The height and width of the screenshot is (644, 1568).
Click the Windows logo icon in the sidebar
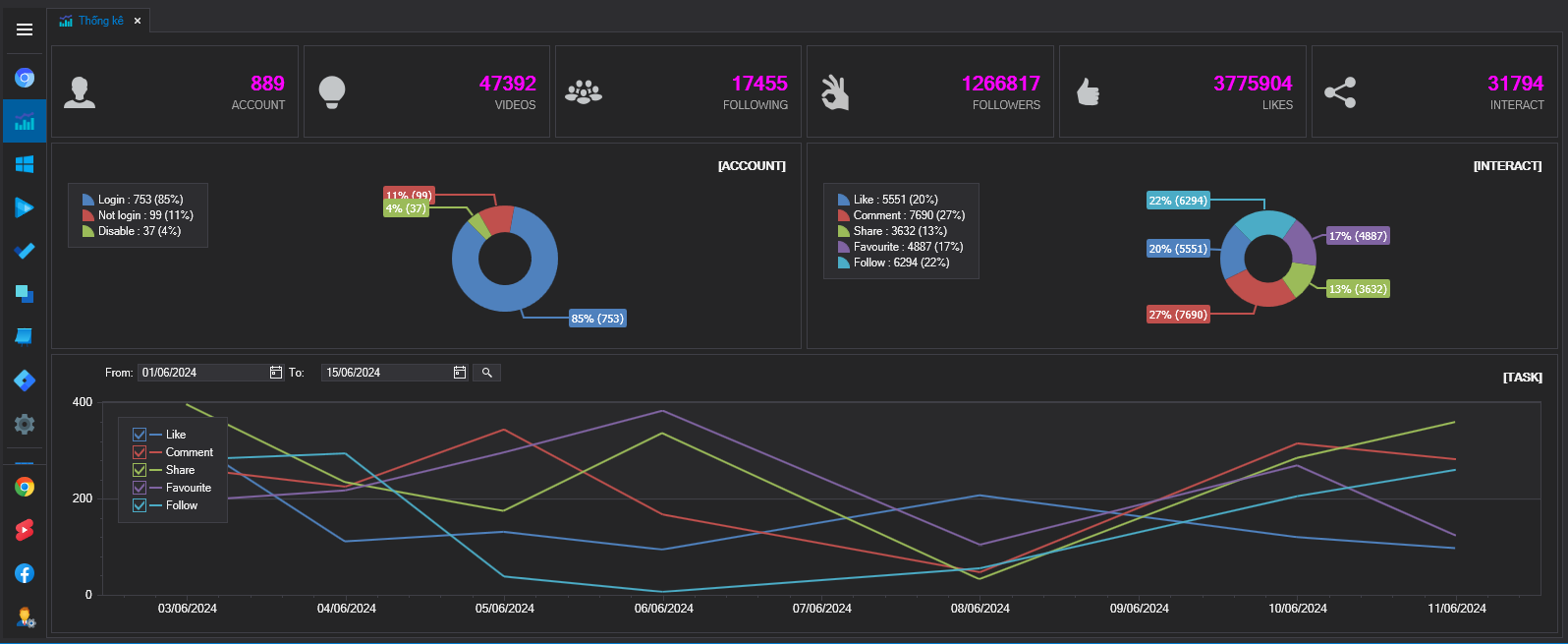[x=25, y=164]
